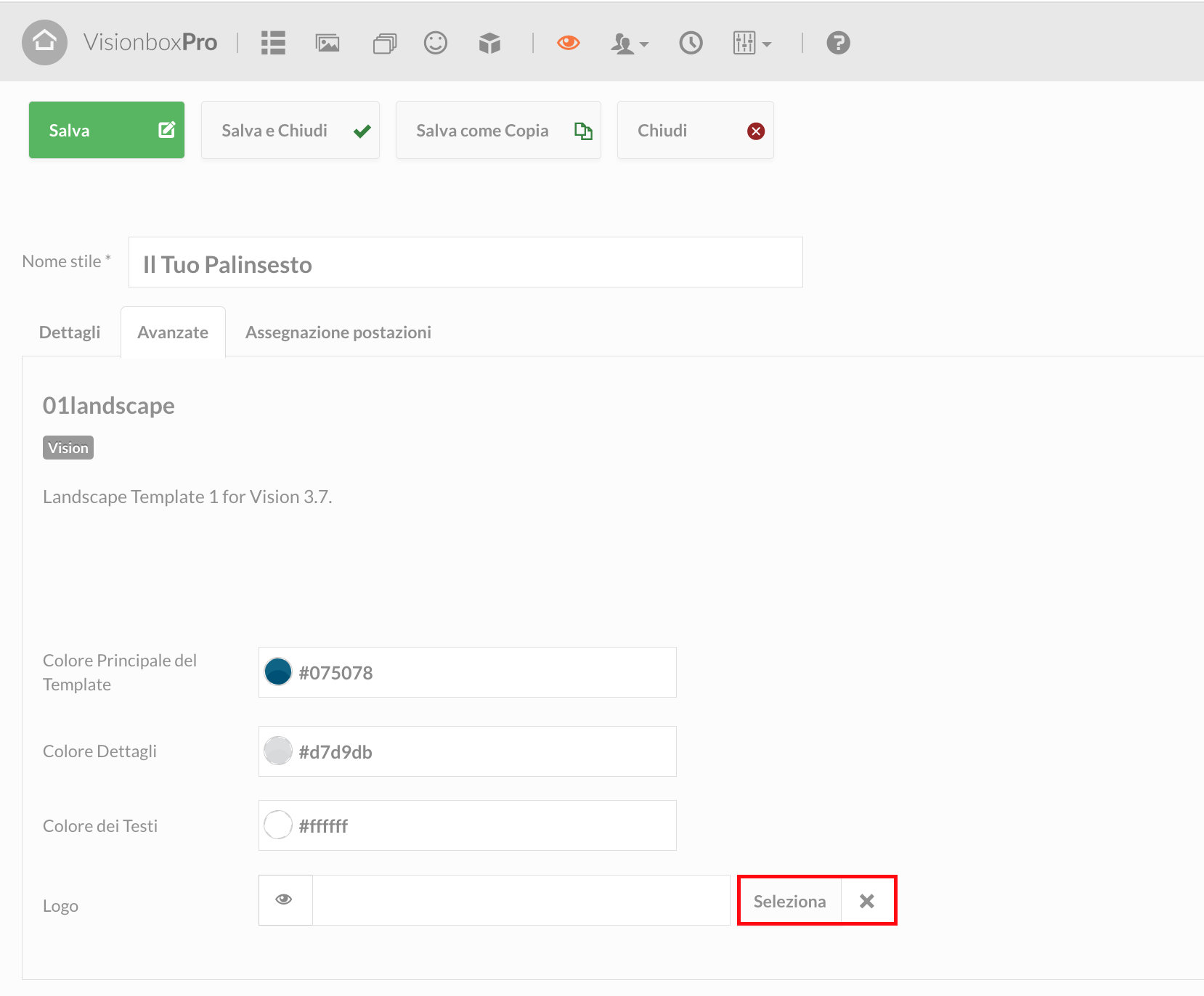
Task: Click Salva e Chiudi button
Action: point(290,130)
